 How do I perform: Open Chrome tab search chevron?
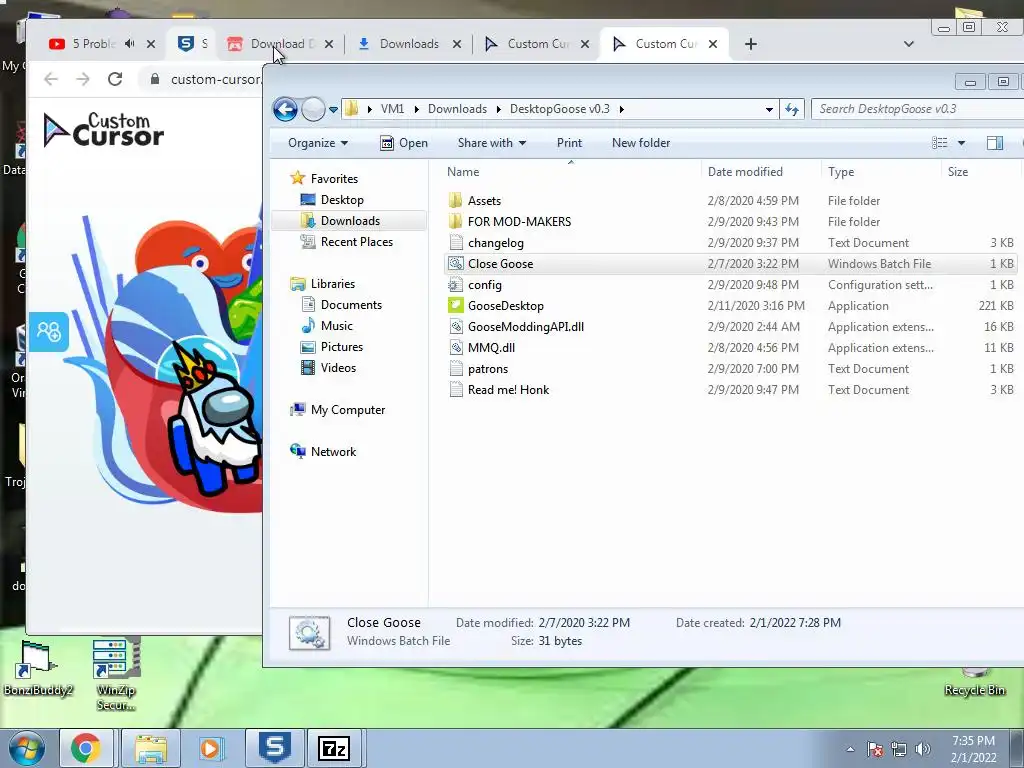(x=908, y=44)
